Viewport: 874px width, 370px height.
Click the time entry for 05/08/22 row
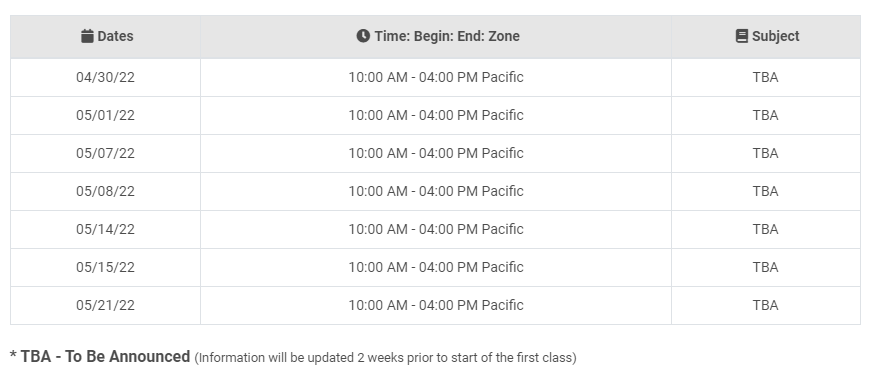click(x=436, y=191)
